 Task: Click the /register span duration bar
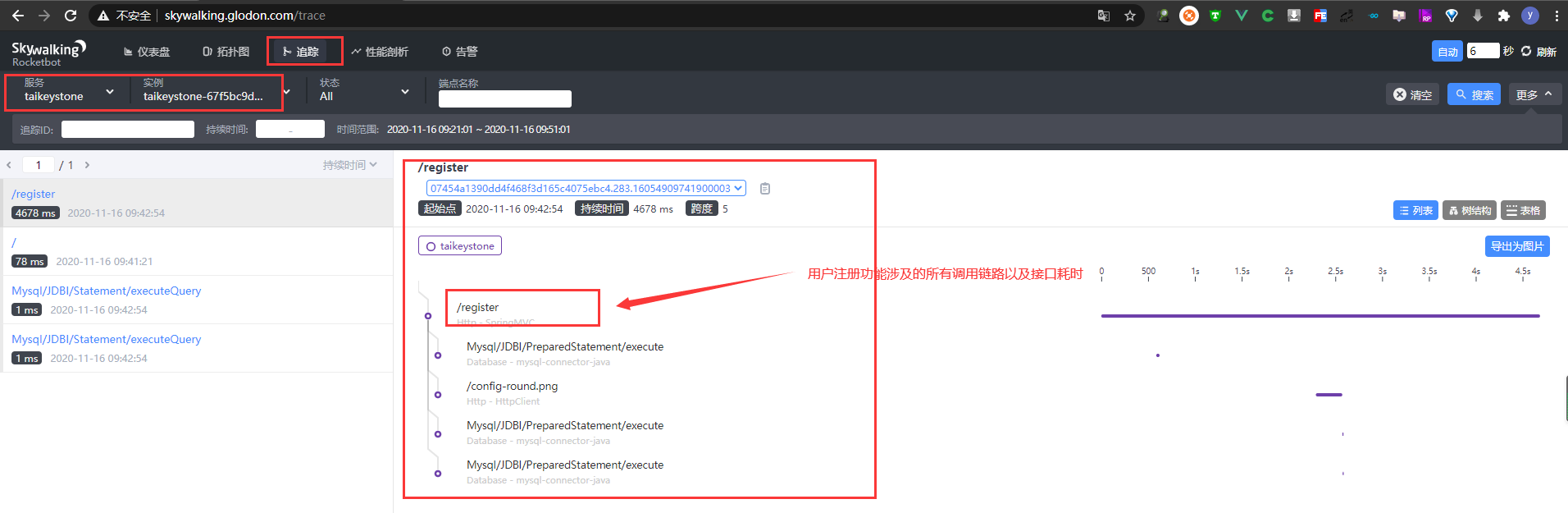point(1320,315)
